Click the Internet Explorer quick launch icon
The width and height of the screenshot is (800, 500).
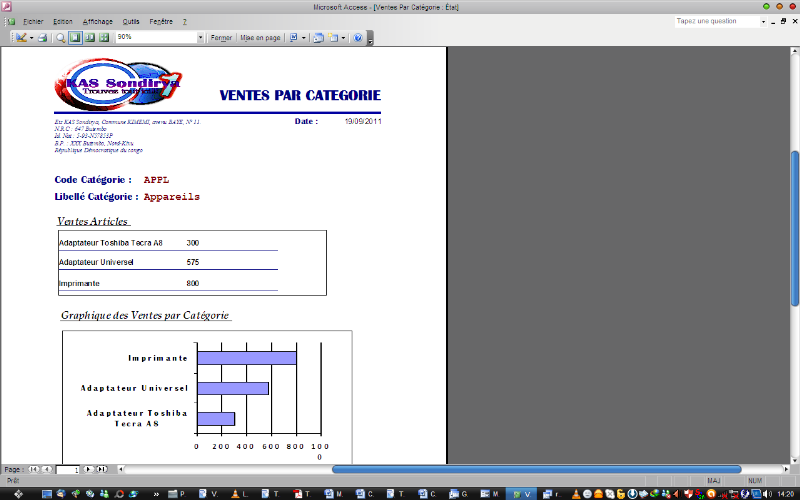pyautogui.click(x=134, y=494)
